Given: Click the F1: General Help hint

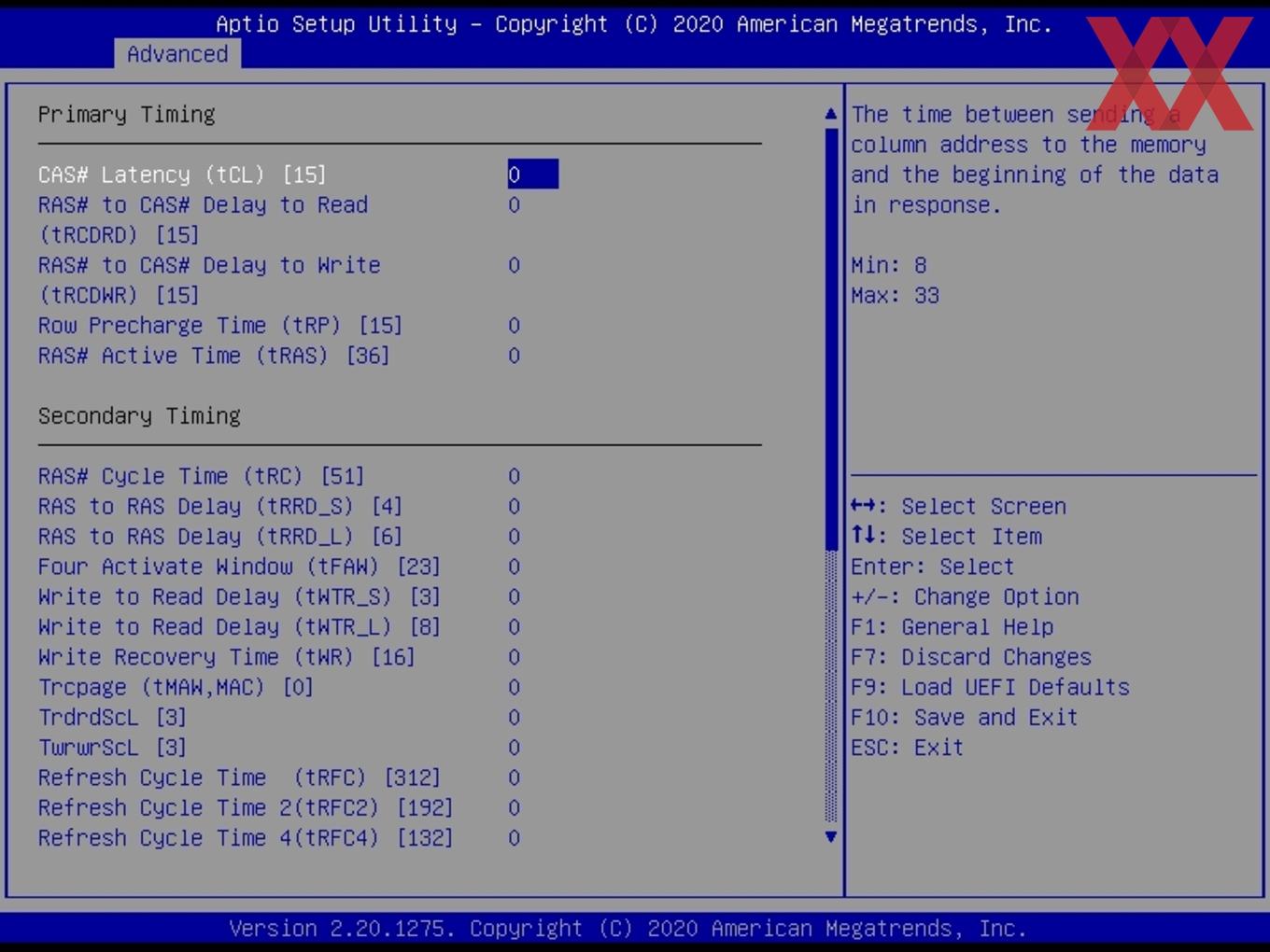Looking at the screenshot, I should (952, 627).
